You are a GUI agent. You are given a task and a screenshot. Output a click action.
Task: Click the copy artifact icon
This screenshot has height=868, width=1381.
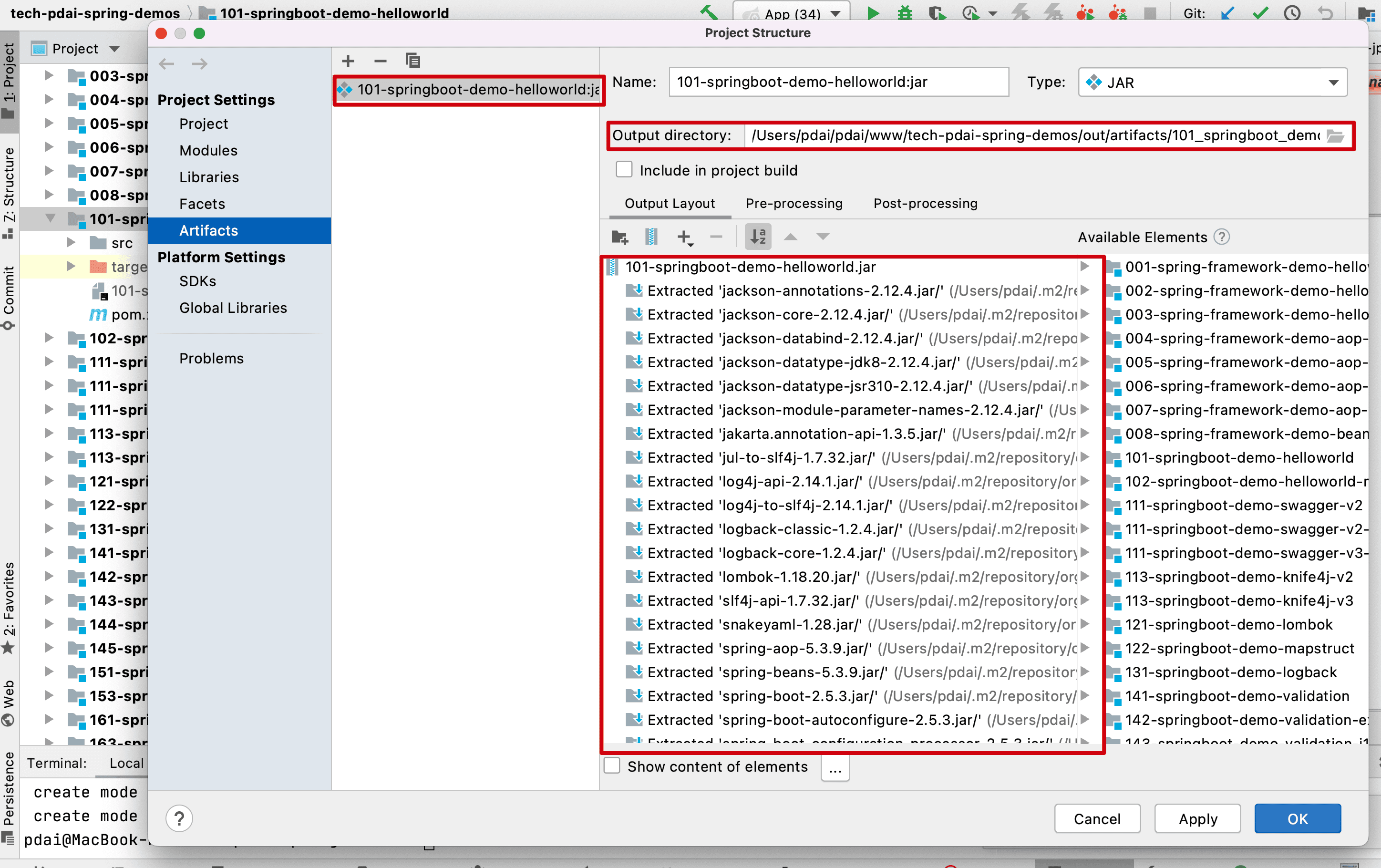click(x=412, y=61)
